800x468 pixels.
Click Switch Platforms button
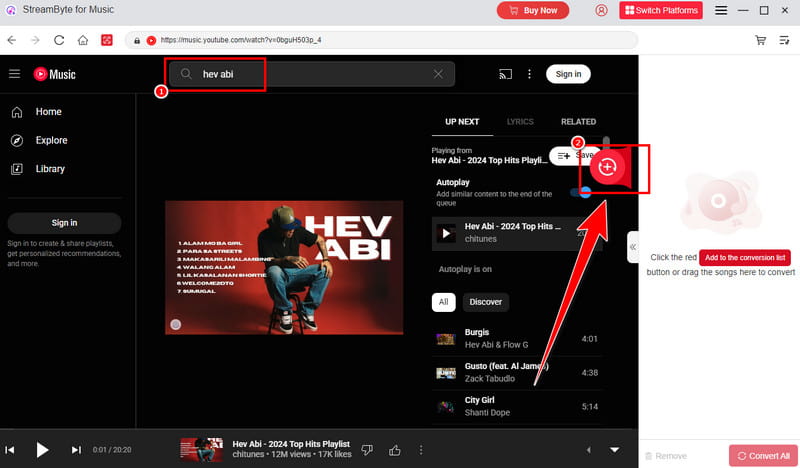pos(661,10)
